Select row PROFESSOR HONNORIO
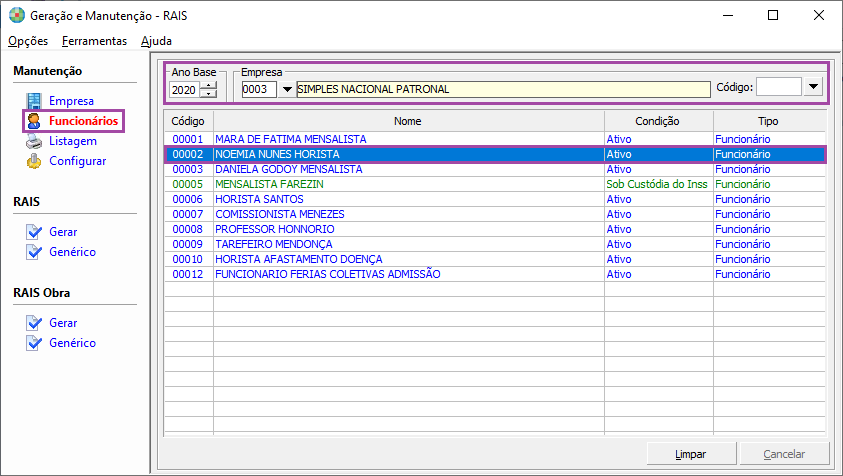This screenshot has width=843, height=476. point(495,229)
